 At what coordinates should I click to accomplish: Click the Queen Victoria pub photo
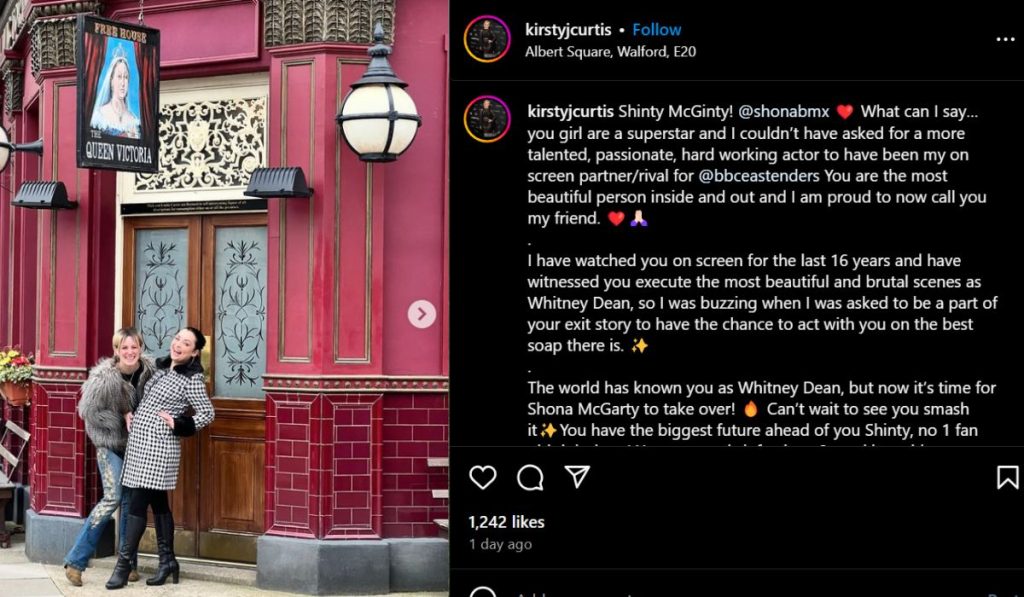pyautogui.click(x=224, y=298)
